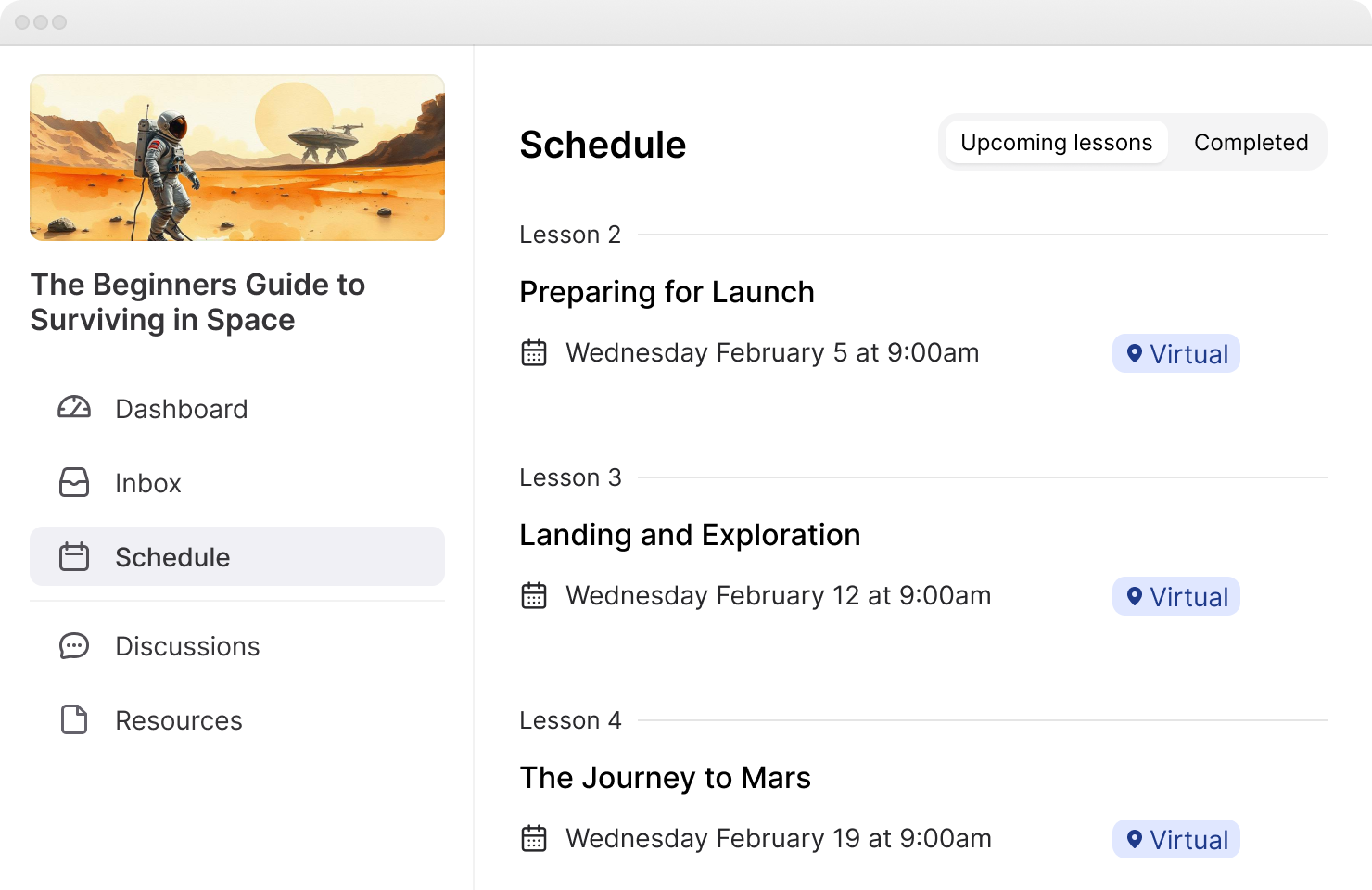Viewport: 1372px width, 890px height.
Task: Open the Landing and Exploration lesson
Action: pyautogui.click(x=690, y=535)
